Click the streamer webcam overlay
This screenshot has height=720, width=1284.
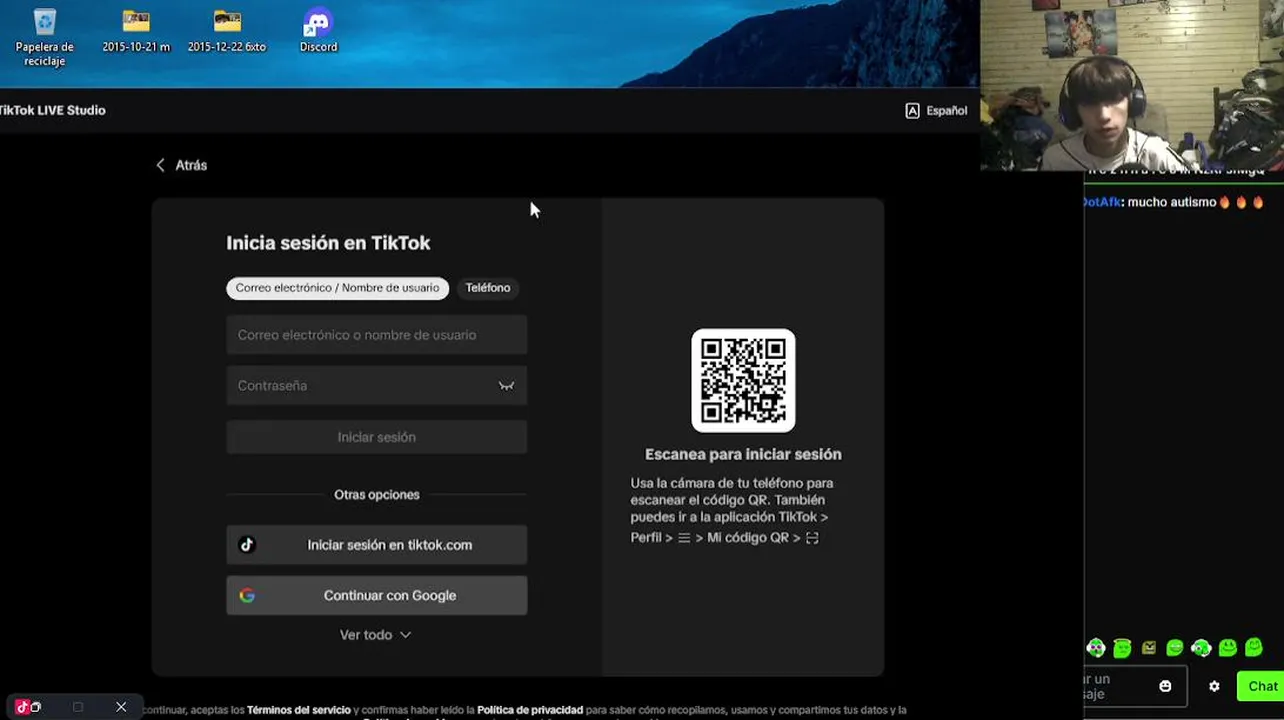[1132, 86]
